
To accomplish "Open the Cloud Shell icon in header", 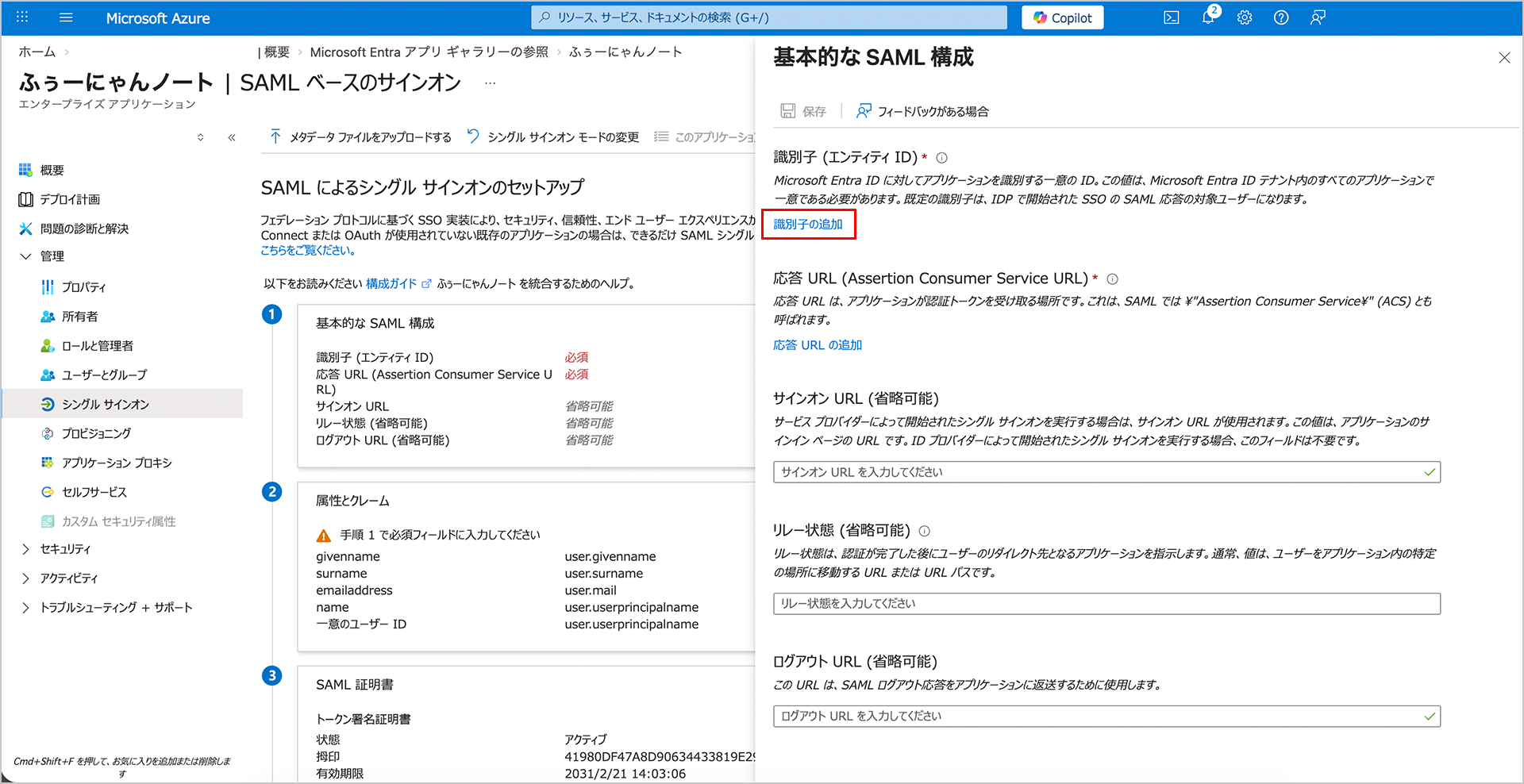I will coord(1171,17).
